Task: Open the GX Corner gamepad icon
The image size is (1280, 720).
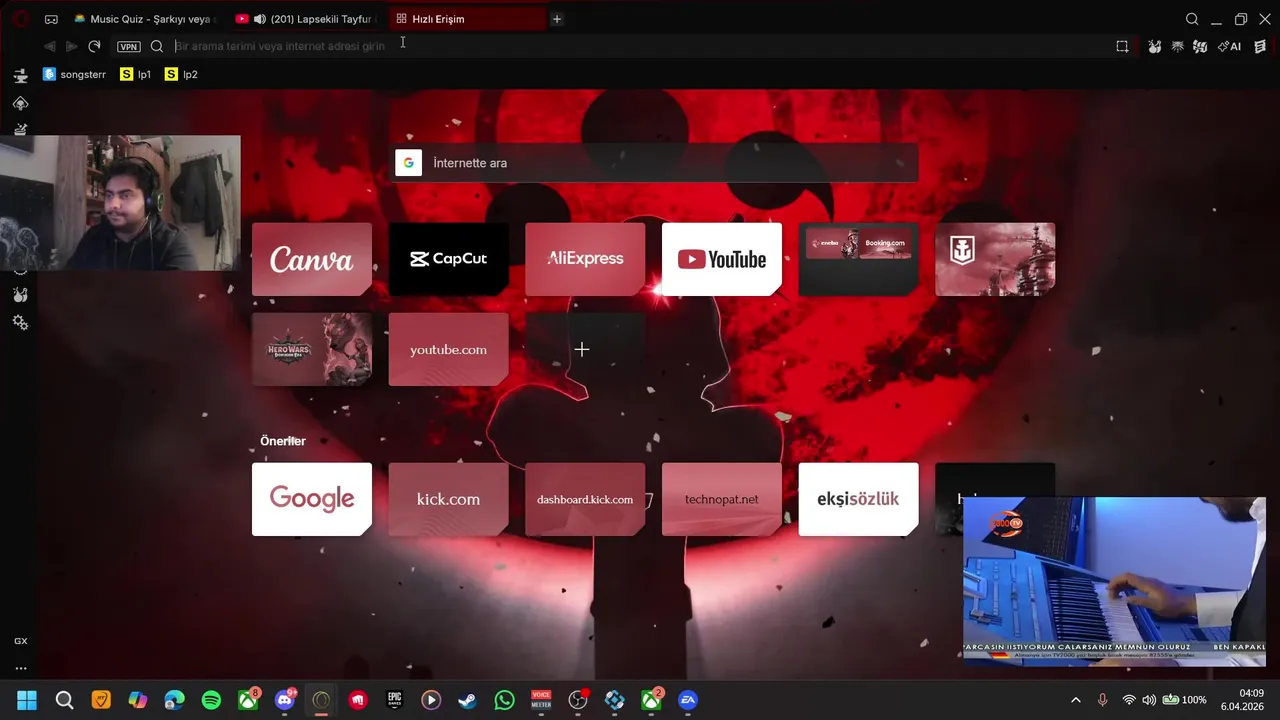Action: 51,19
